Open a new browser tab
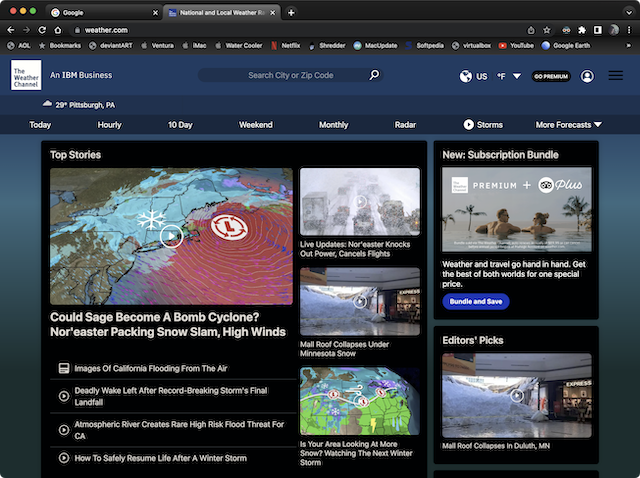The width and height of the screenshot is (640, 478). point(291,13)
